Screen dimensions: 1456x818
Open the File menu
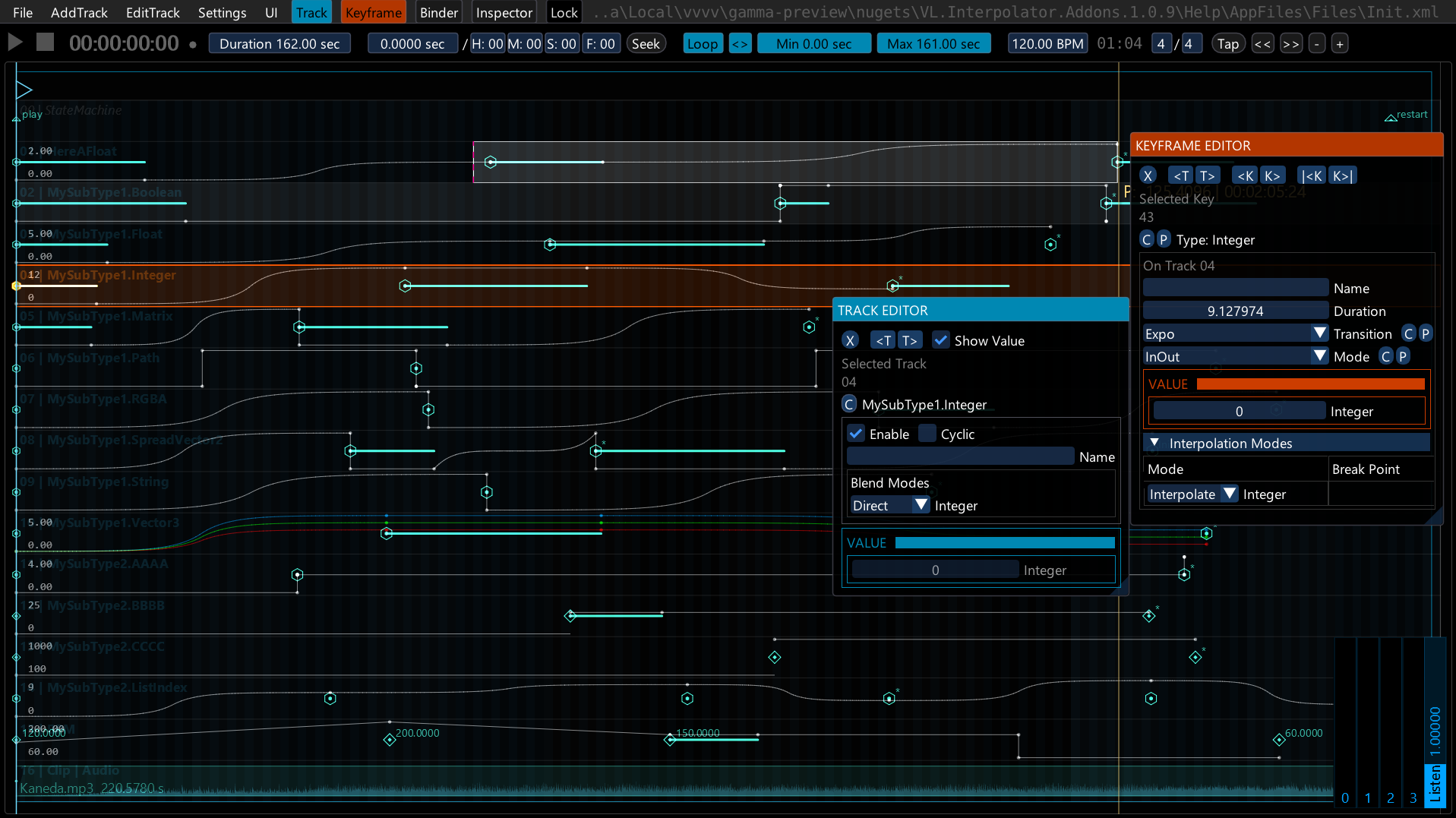click(x=23, y=12)
